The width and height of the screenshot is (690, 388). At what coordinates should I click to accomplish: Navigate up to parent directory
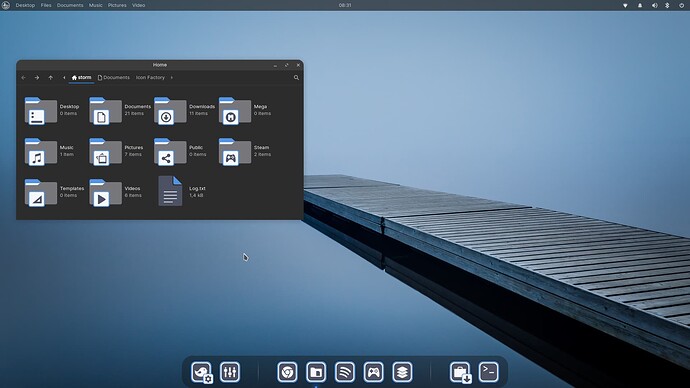[51, 77]
